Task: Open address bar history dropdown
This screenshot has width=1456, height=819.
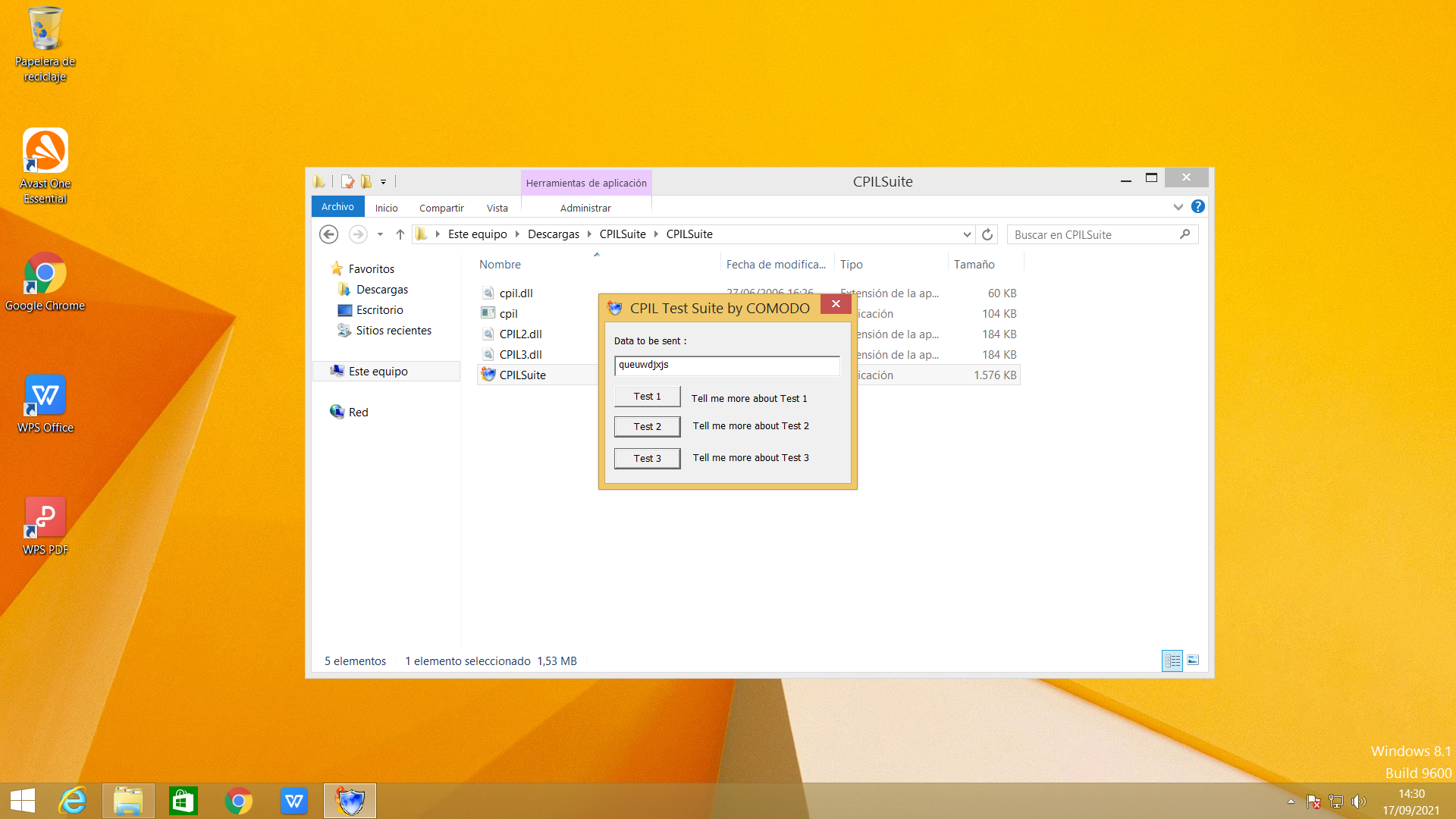Action: click(966, 234)
